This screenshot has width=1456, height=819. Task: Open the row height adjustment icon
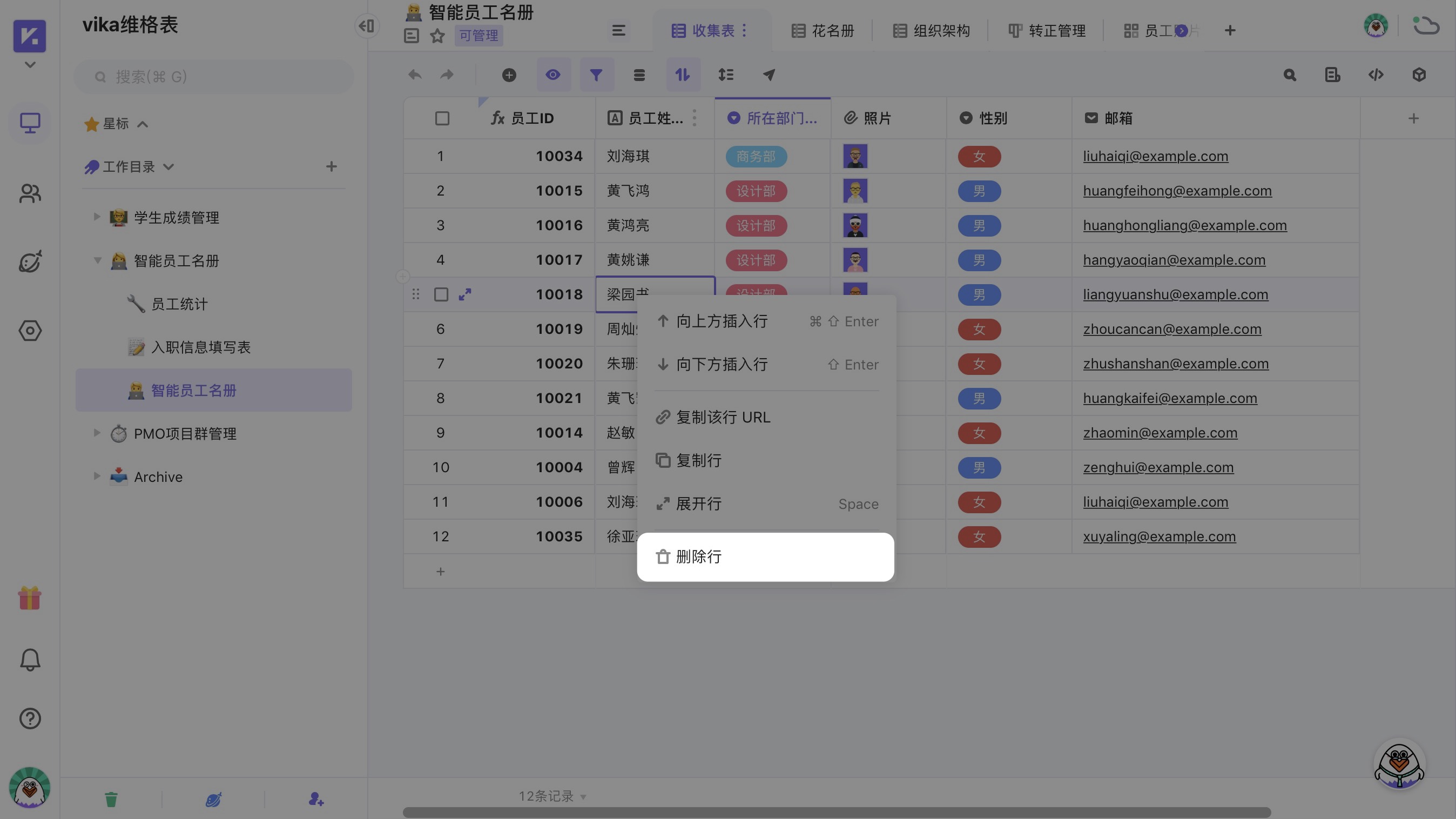pyautogui.click(x=726, y=74)
